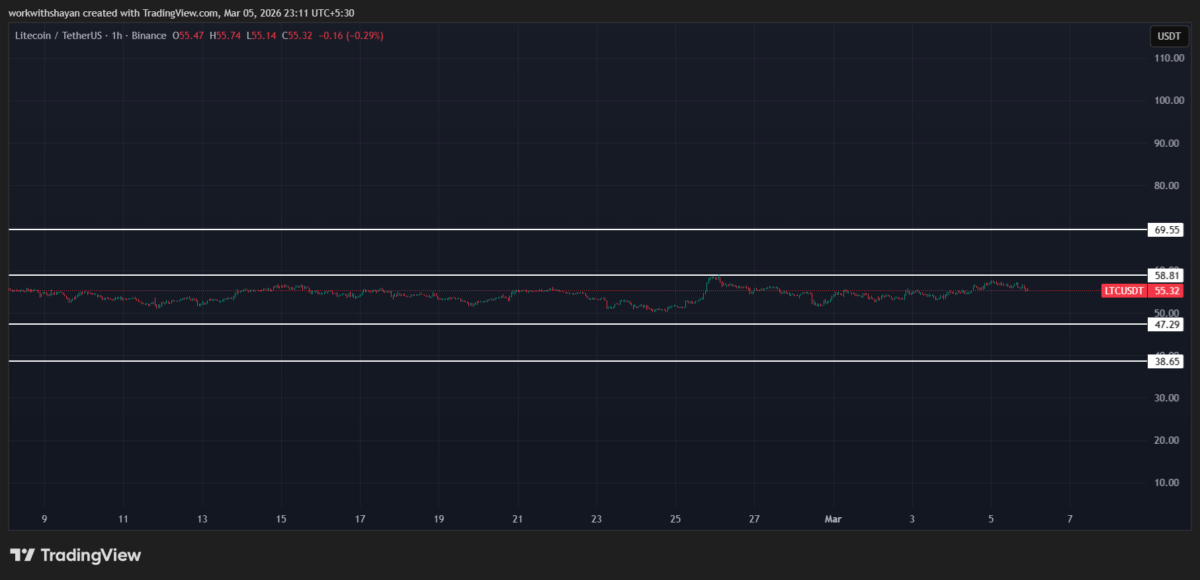1200x580 pixels.
Task: Select the 69.55 horizontal line label
Action: (1167, 230)
